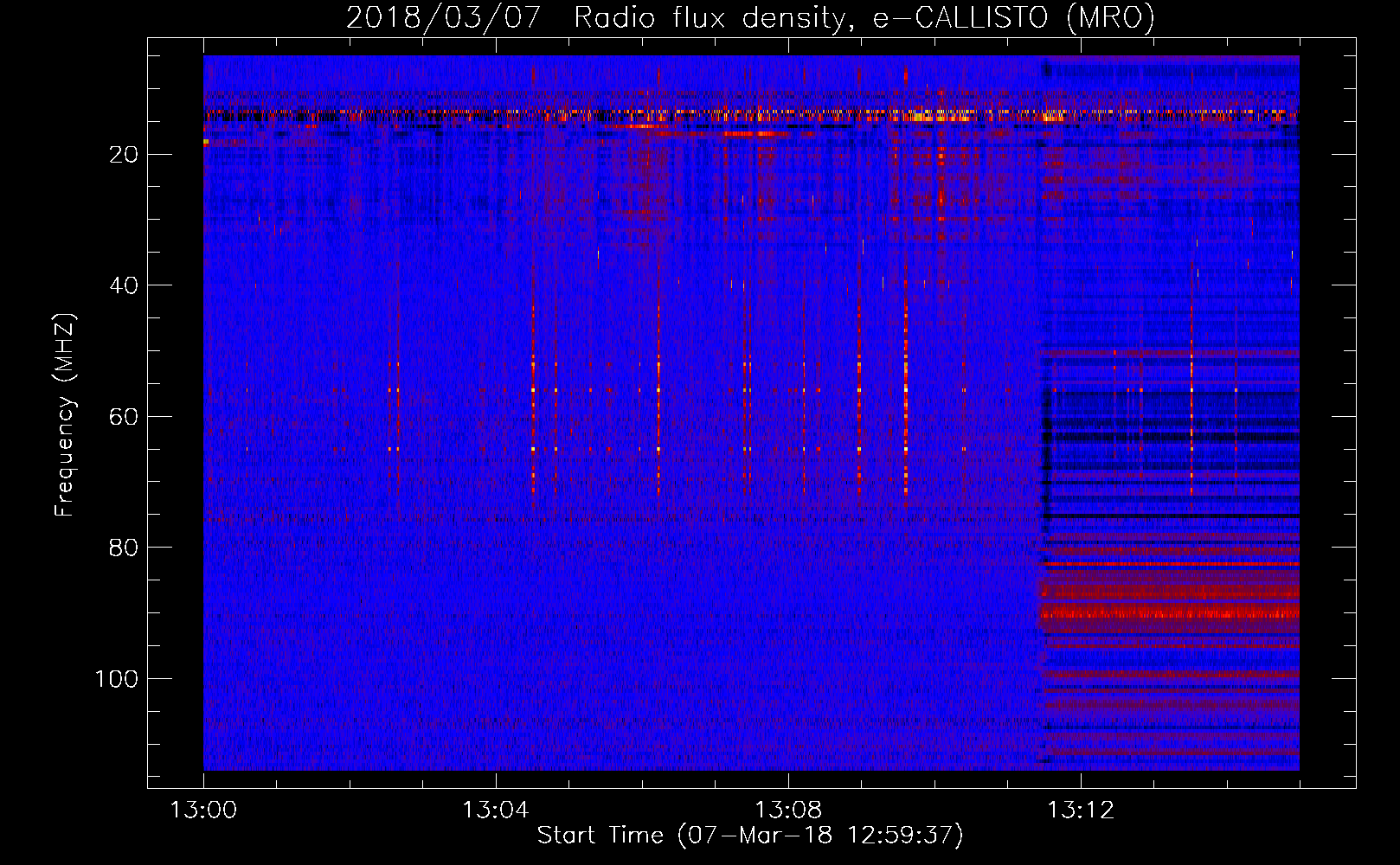This screenshot has width=1400, height=865.
Task: Click the y-axis tick label '100'
Action: [x=116, y=679]
